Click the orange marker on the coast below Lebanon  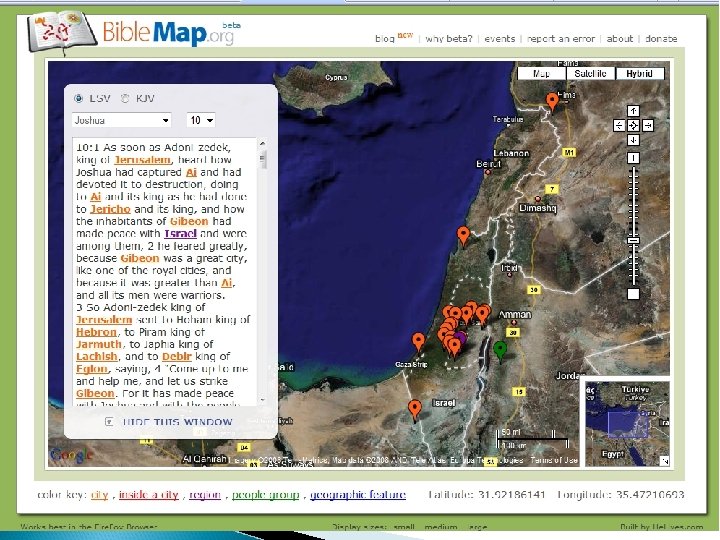(x=464, y=236)
